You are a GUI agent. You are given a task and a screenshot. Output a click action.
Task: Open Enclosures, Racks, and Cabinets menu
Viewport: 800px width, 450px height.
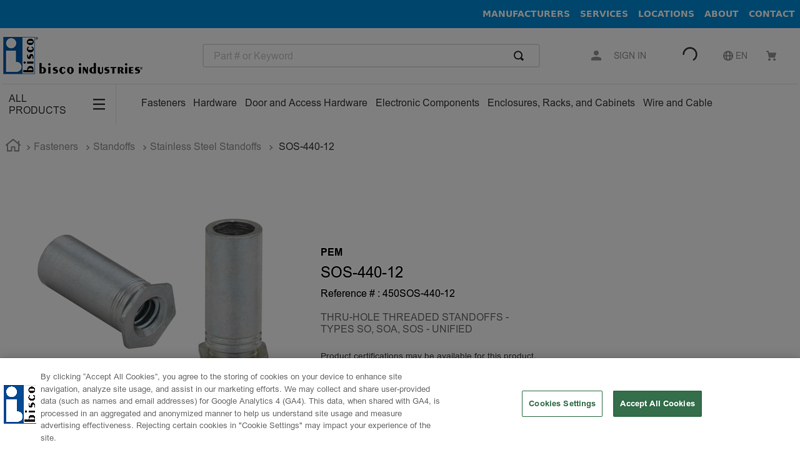tap(561, 103)
